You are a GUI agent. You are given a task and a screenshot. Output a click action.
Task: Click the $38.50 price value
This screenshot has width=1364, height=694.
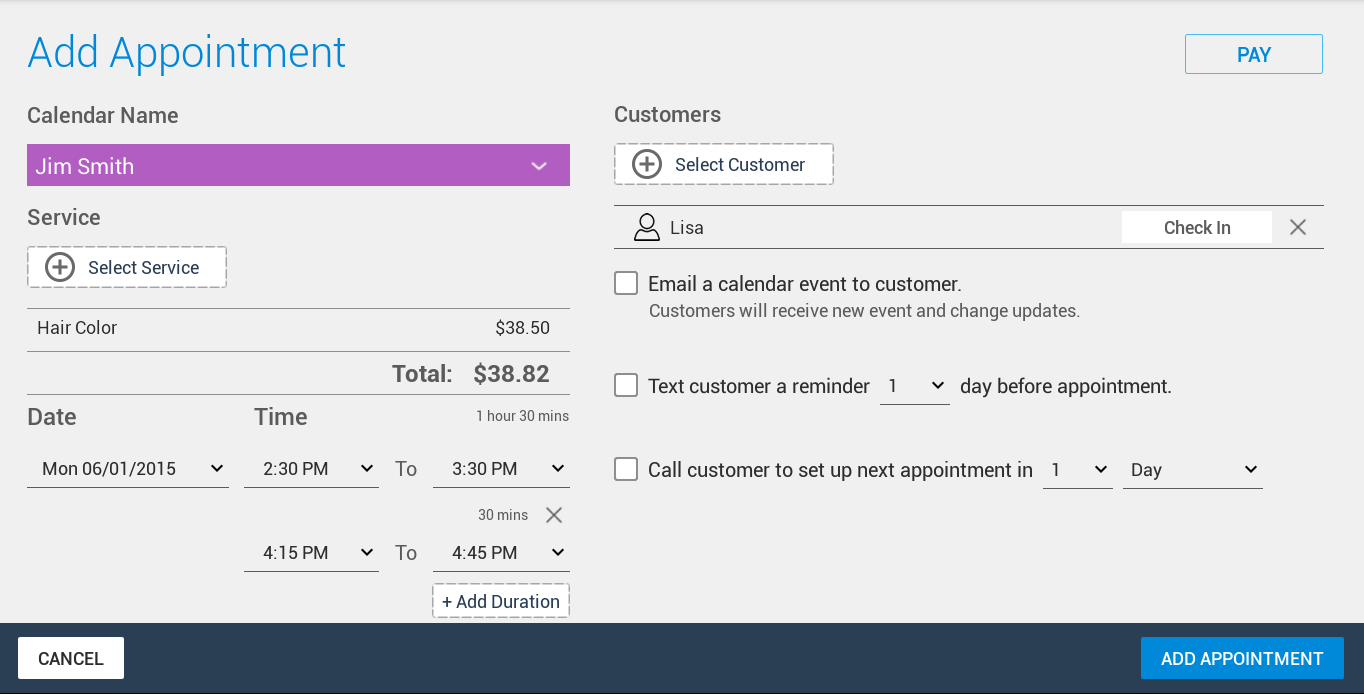point(522,328)
